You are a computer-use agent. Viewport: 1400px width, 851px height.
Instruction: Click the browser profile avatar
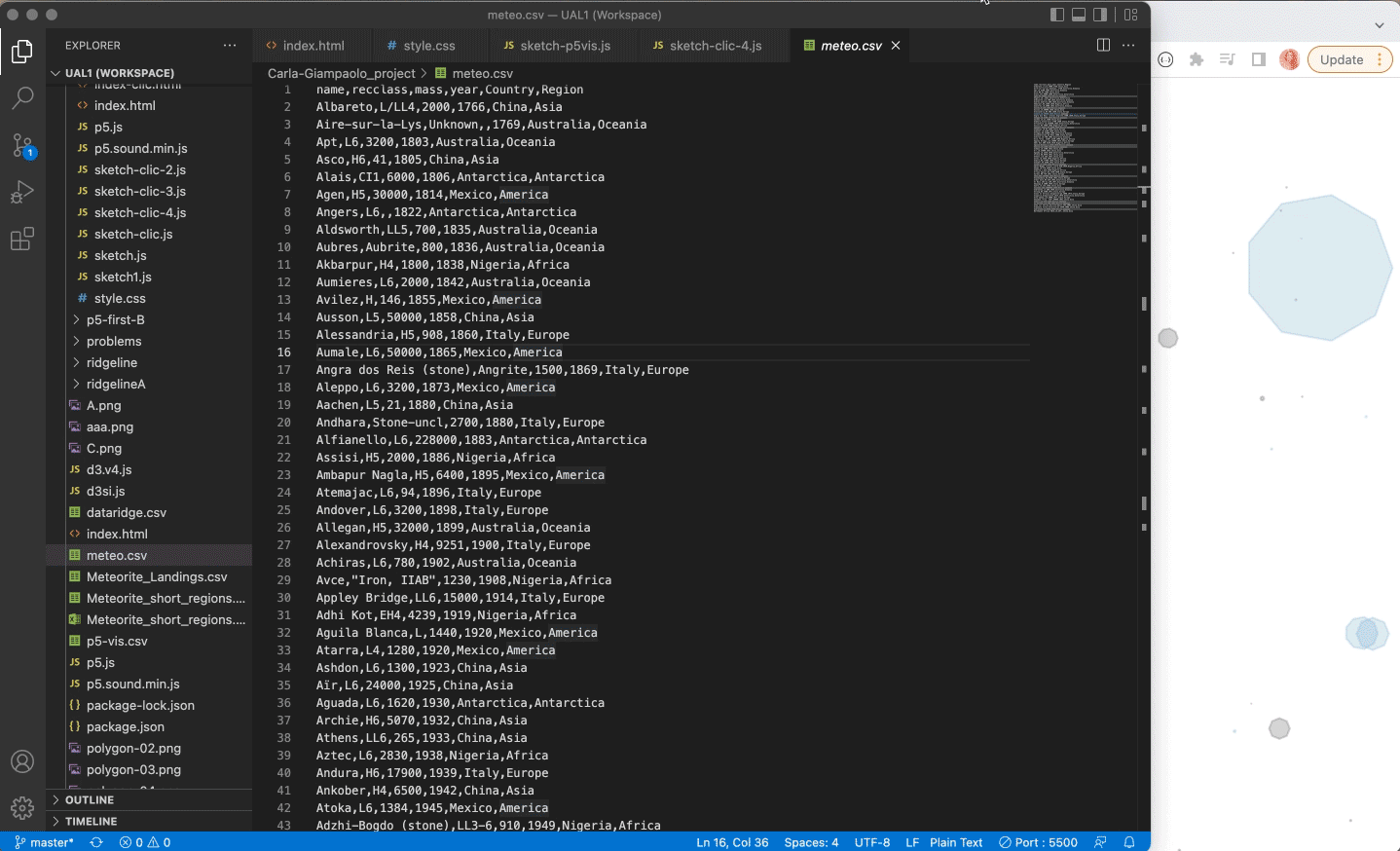1289,59
